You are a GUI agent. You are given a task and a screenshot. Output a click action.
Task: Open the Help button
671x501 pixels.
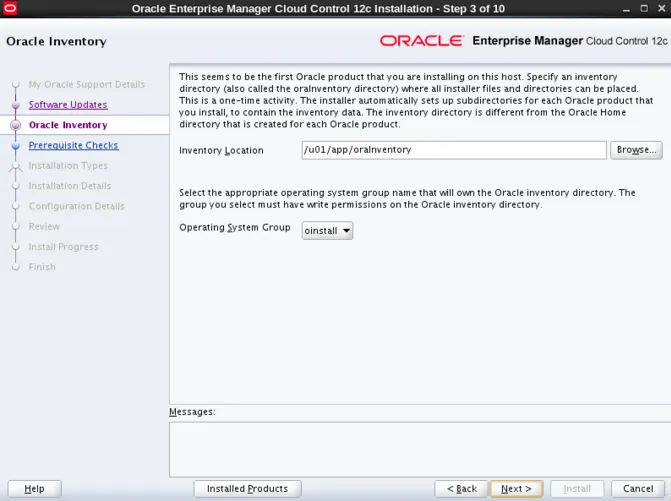35,489
